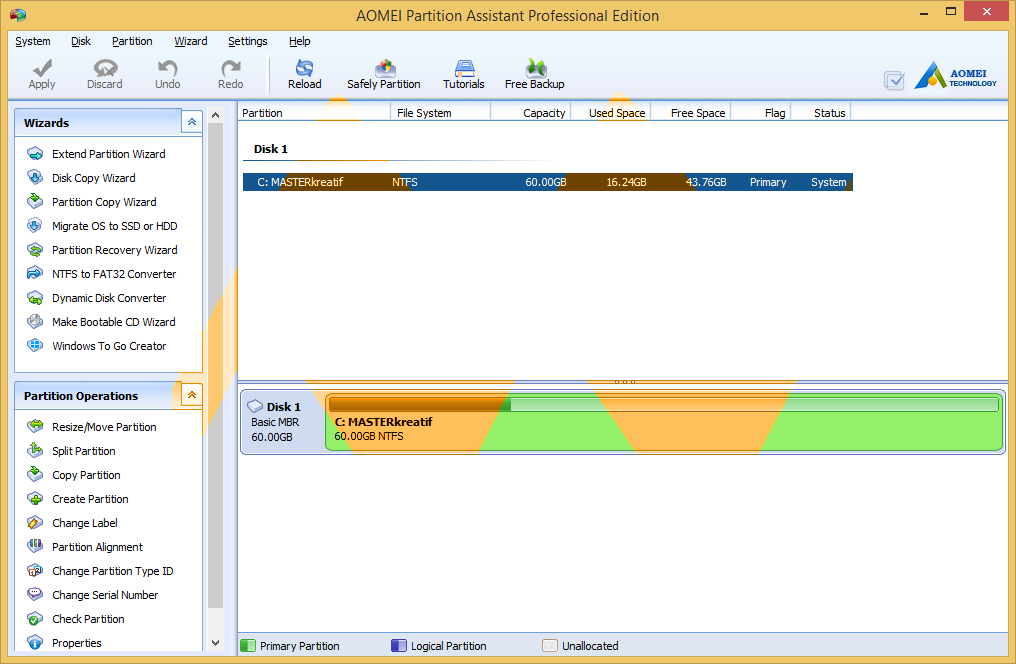
Task: Click the Apply checkmark icon
Action: tap(42, 68)
